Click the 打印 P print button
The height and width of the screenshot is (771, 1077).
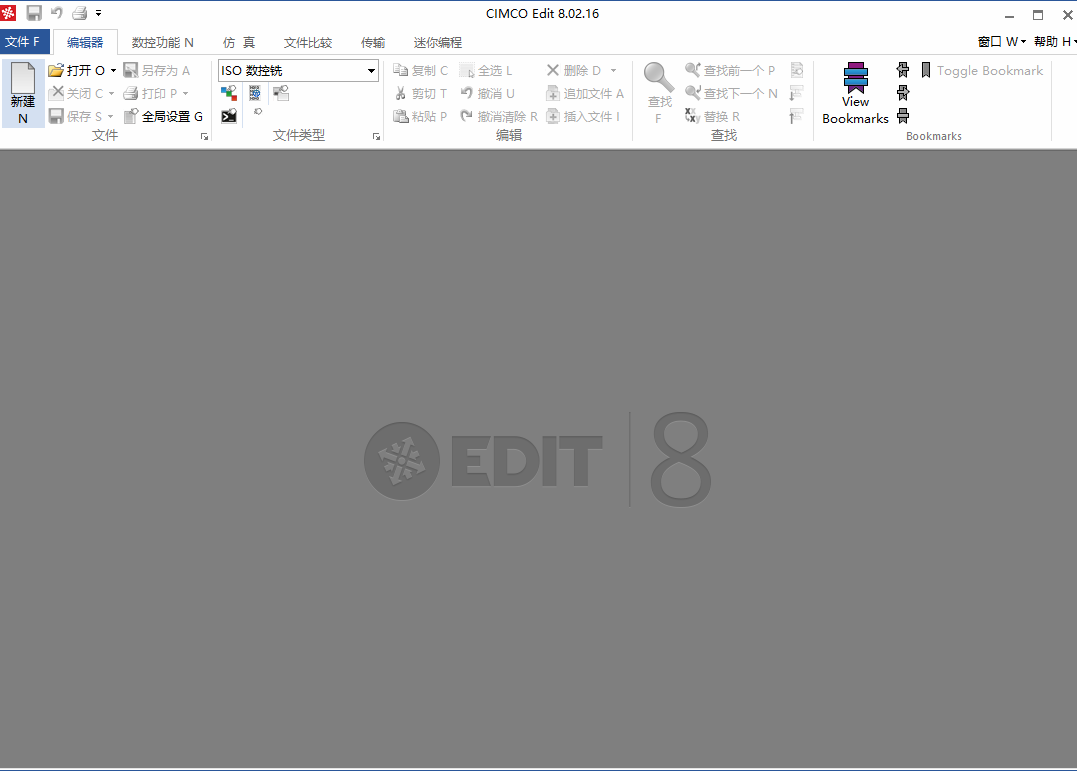[150, 93]
